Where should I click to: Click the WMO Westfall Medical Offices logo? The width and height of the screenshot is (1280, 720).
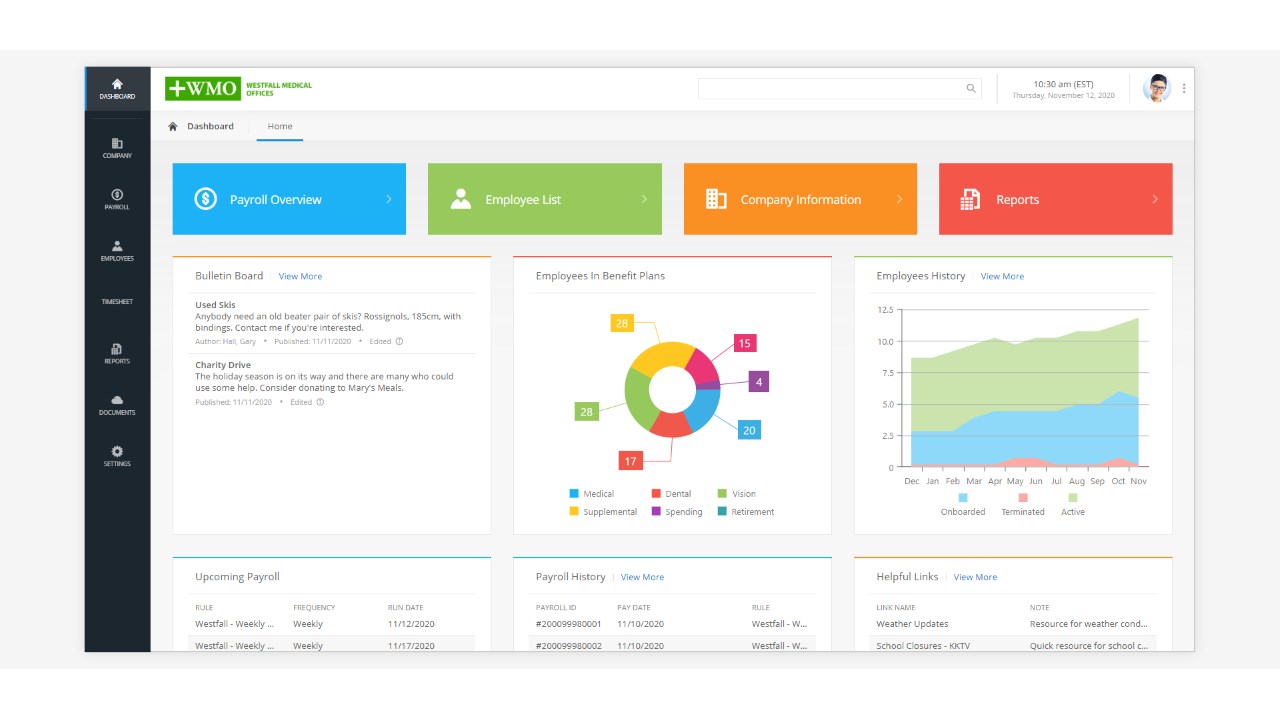239,89
